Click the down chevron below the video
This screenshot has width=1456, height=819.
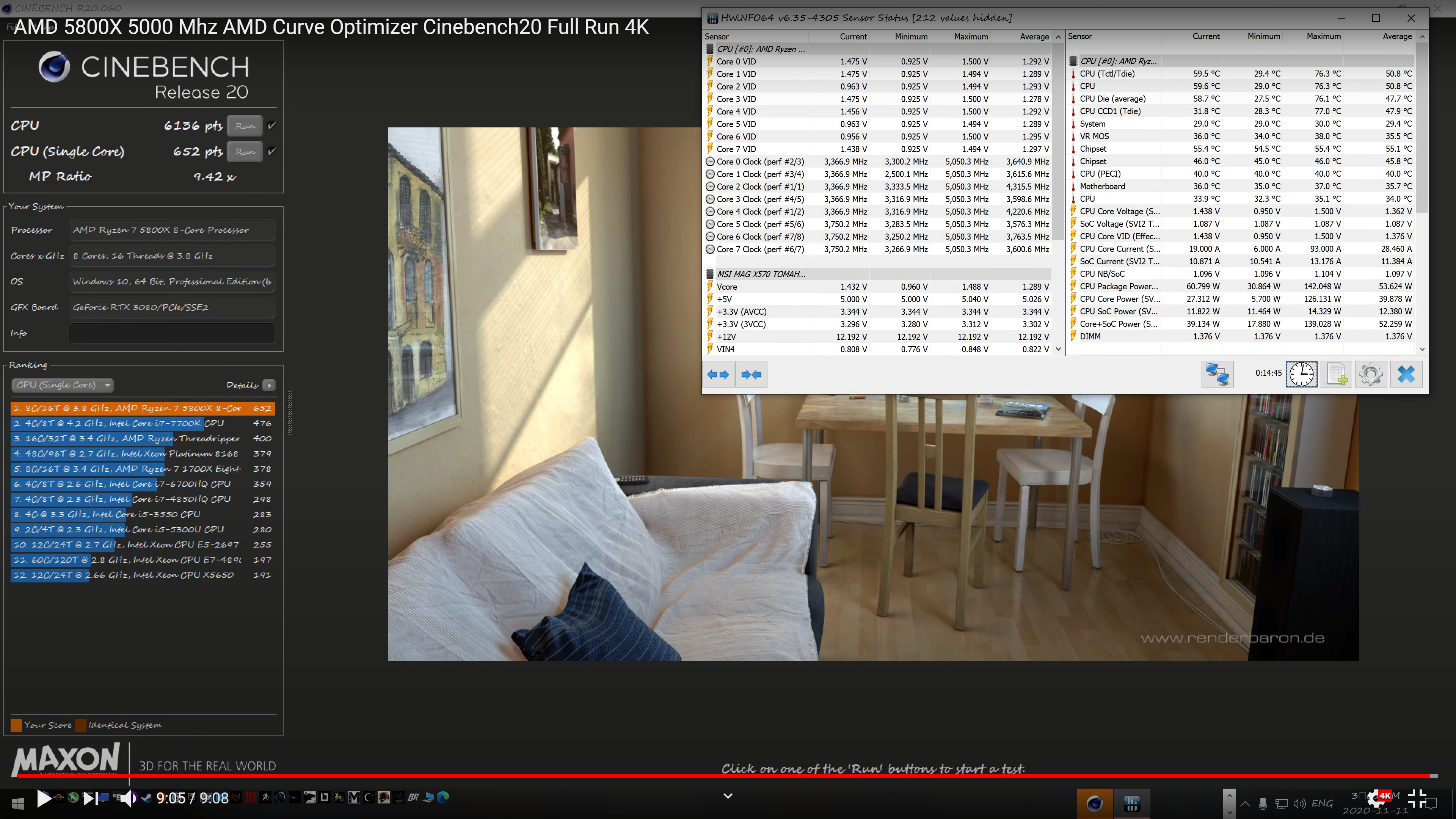click(728, 796)
